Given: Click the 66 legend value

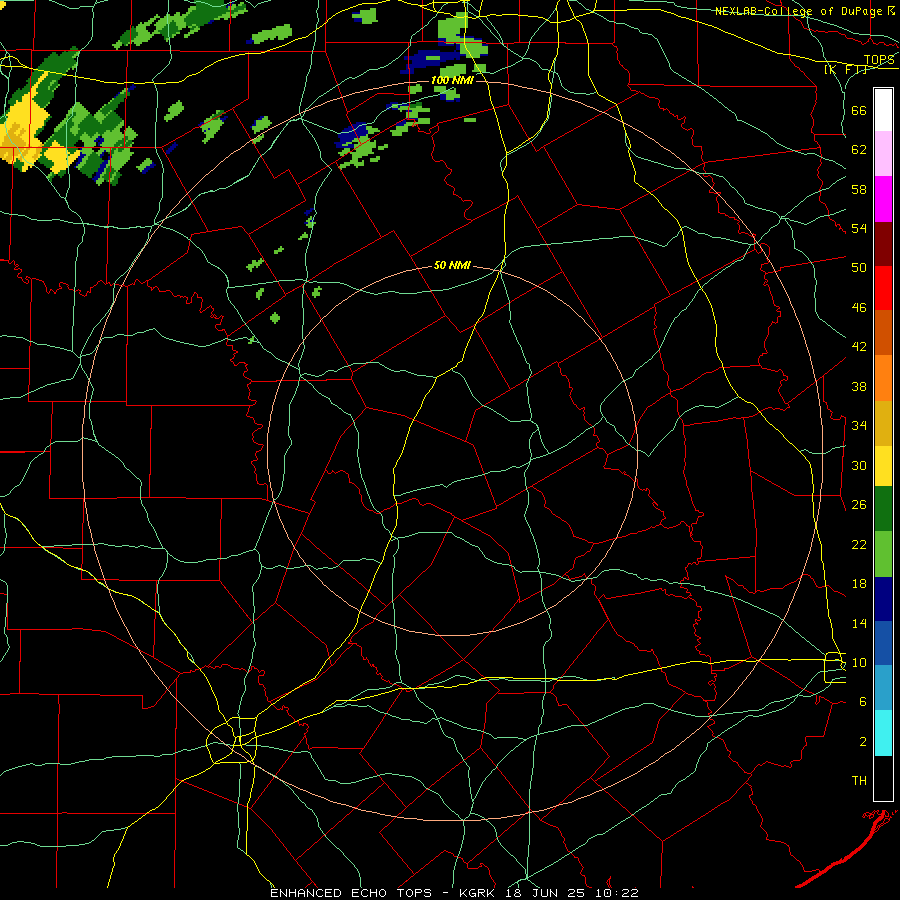Looking at the screenshot, I should (859, 110).
